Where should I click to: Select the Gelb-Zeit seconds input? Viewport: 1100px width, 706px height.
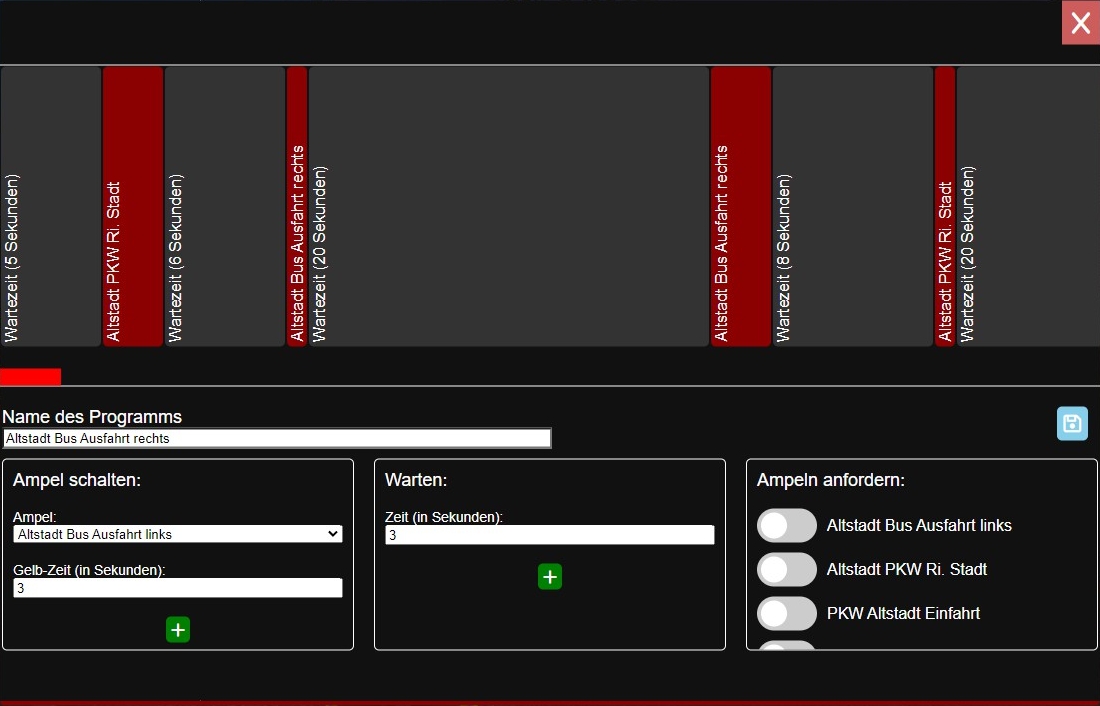pyautogui.click(x=177, y=588)
